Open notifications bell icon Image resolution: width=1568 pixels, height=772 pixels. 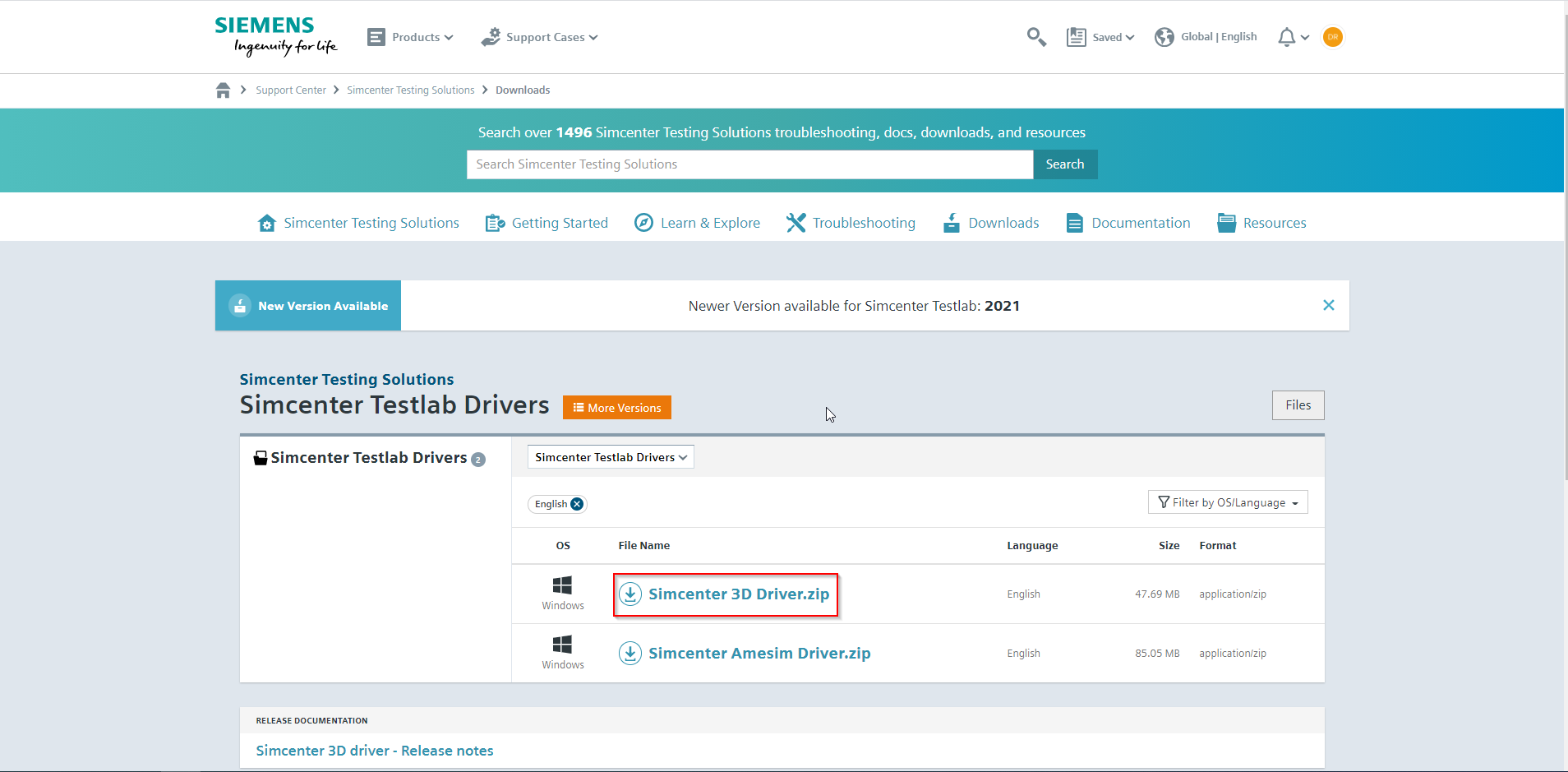pos(1285,36)
